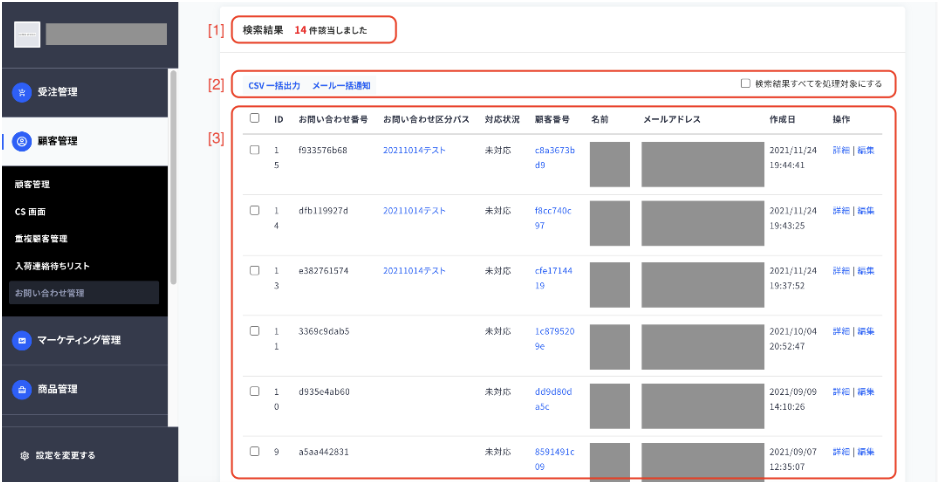The width and height of the screenshot is (942, 486).
Task: Enable 検索結果すべてを処理対象にする checkbox
Action: coord(746,84)
